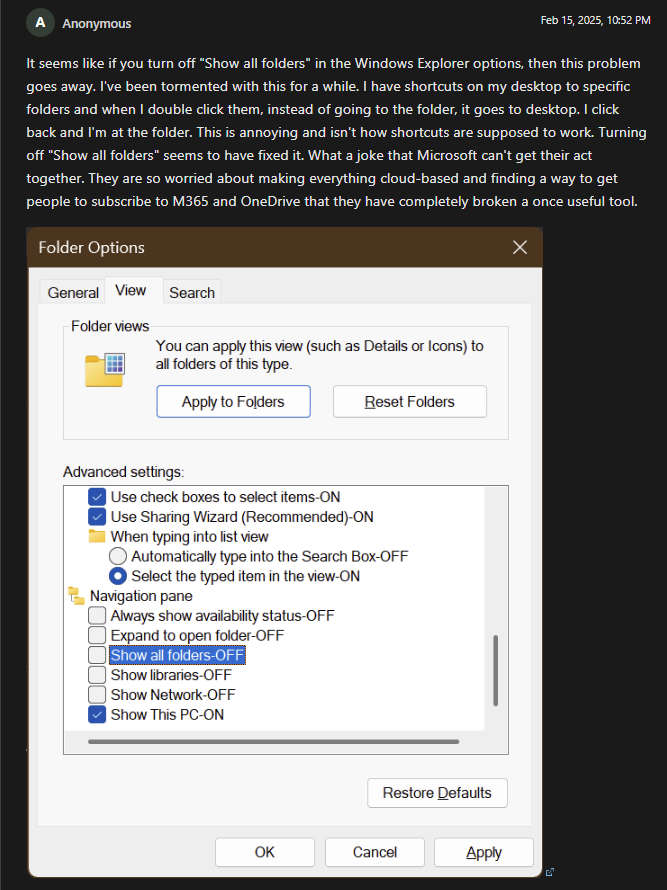Select the View tab
667x890 pixels.
click(x=131, y=290)
